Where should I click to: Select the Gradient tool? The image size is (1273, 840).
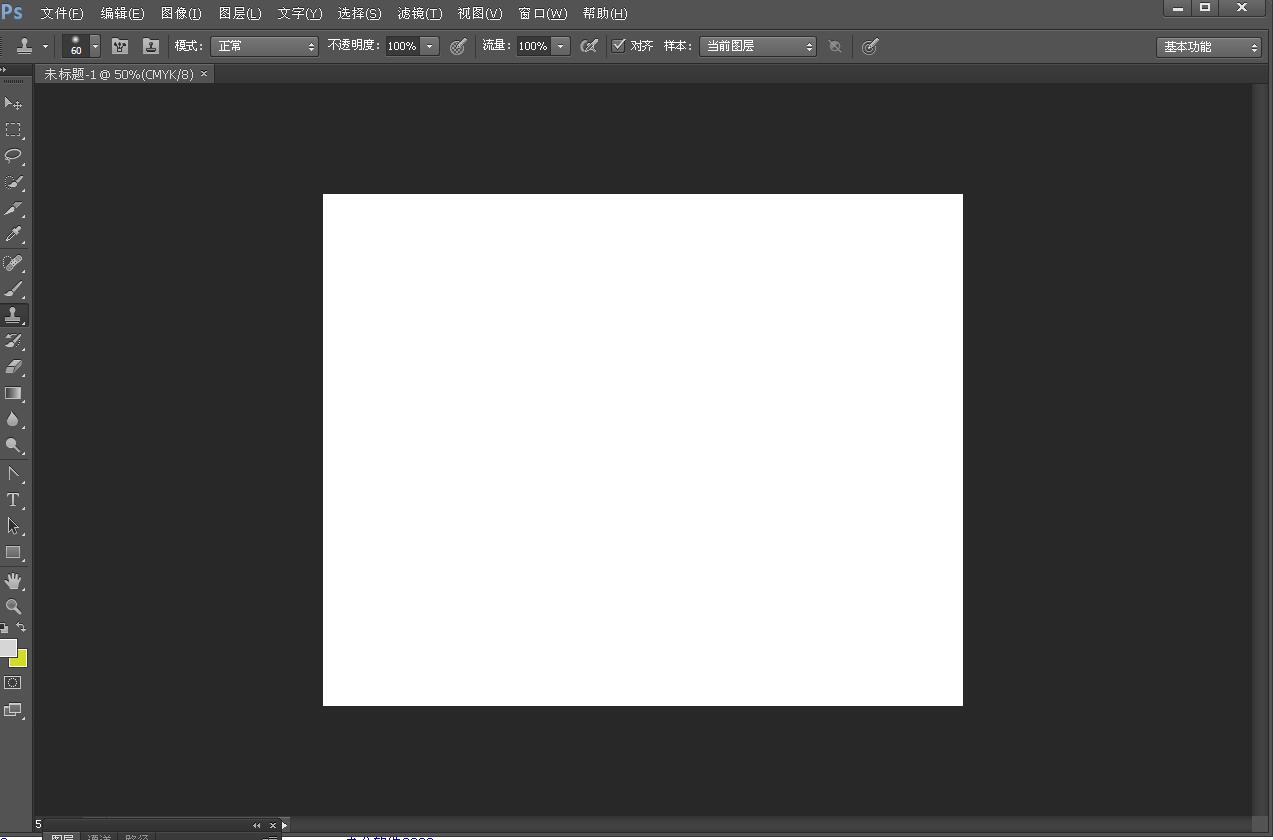13,394
